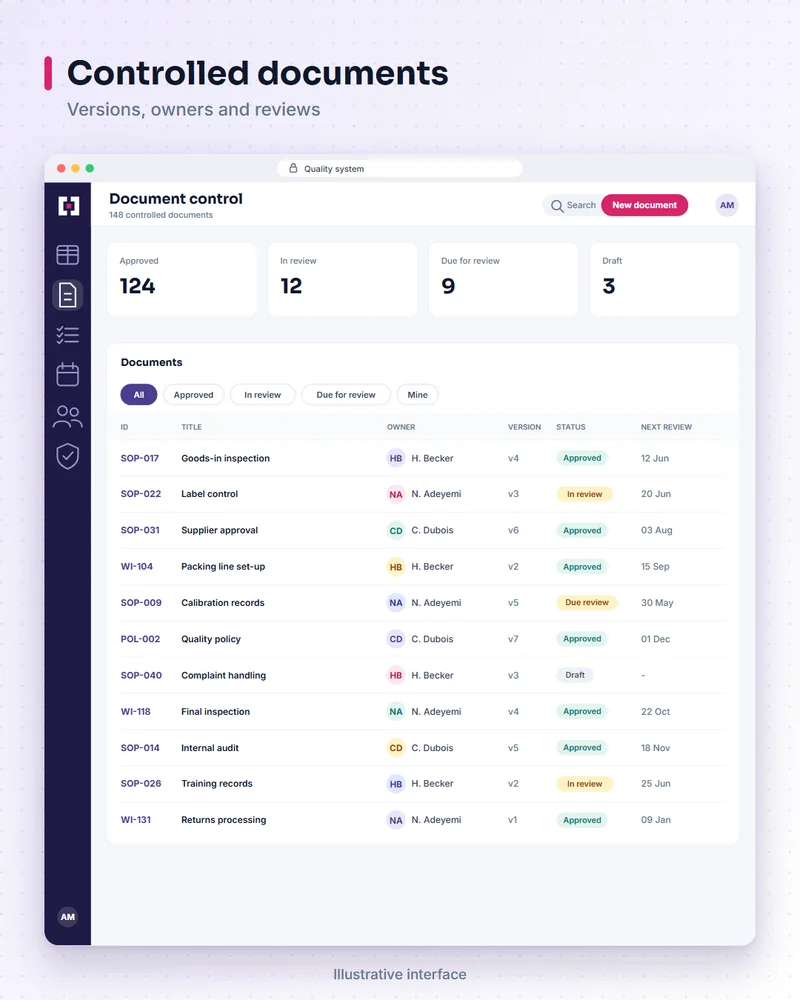Click NA avatar in SOP-022 row
The image size is (800, 1000).
click(396, 494)
